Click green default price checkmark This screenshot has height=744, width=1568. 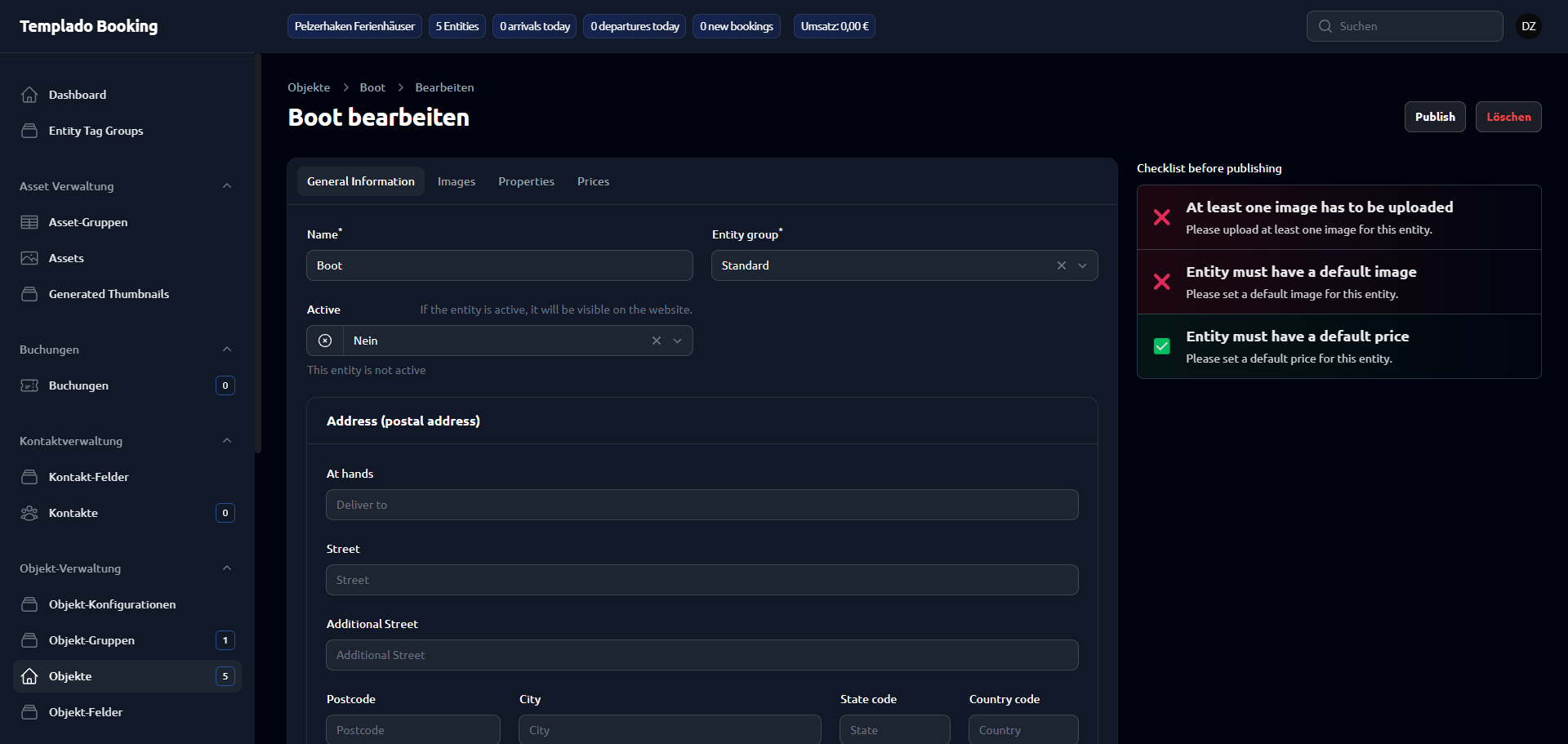pos(1161,346)
